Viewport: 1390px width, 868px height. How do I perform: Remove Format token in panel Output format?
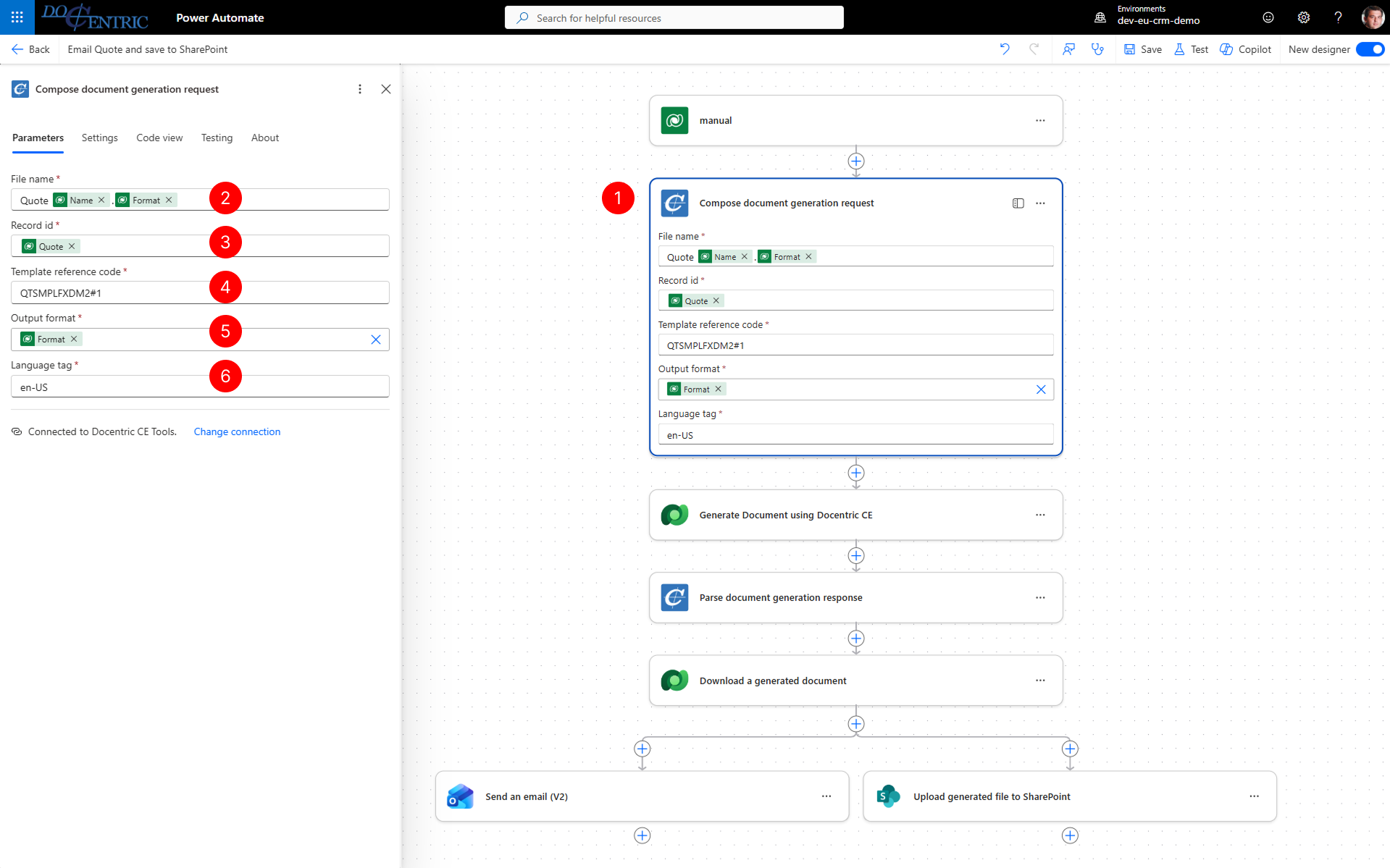click(x=74, y=339)
